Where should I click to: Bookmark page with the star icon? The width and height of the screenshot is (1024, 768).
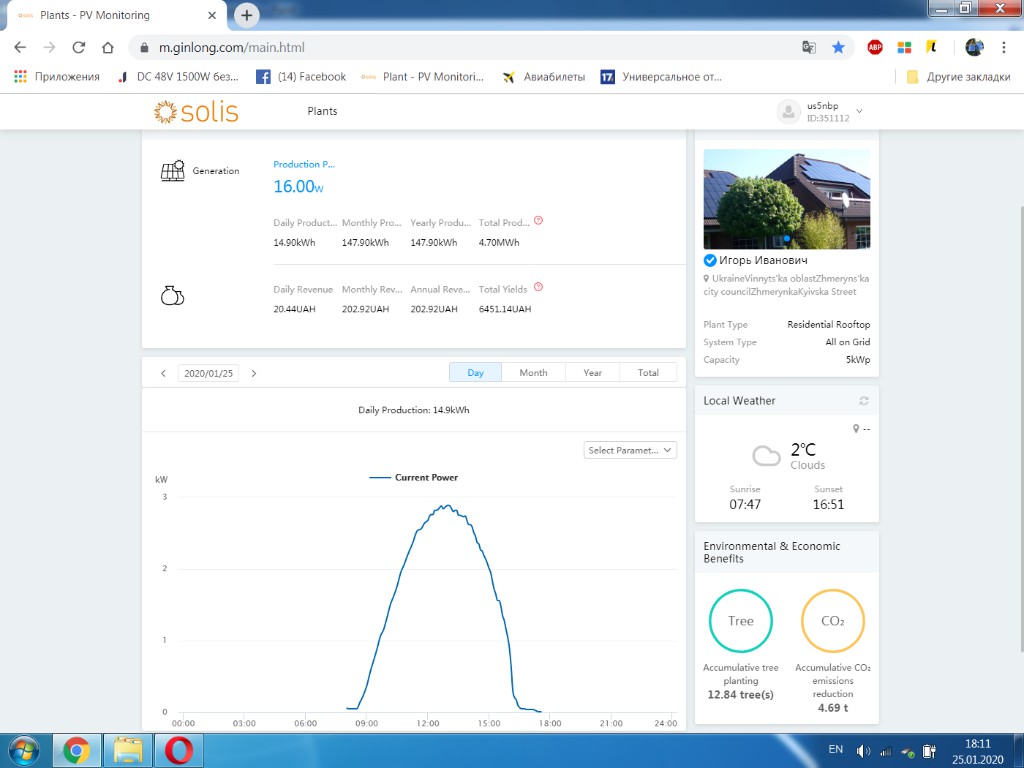tap(838, 47)
